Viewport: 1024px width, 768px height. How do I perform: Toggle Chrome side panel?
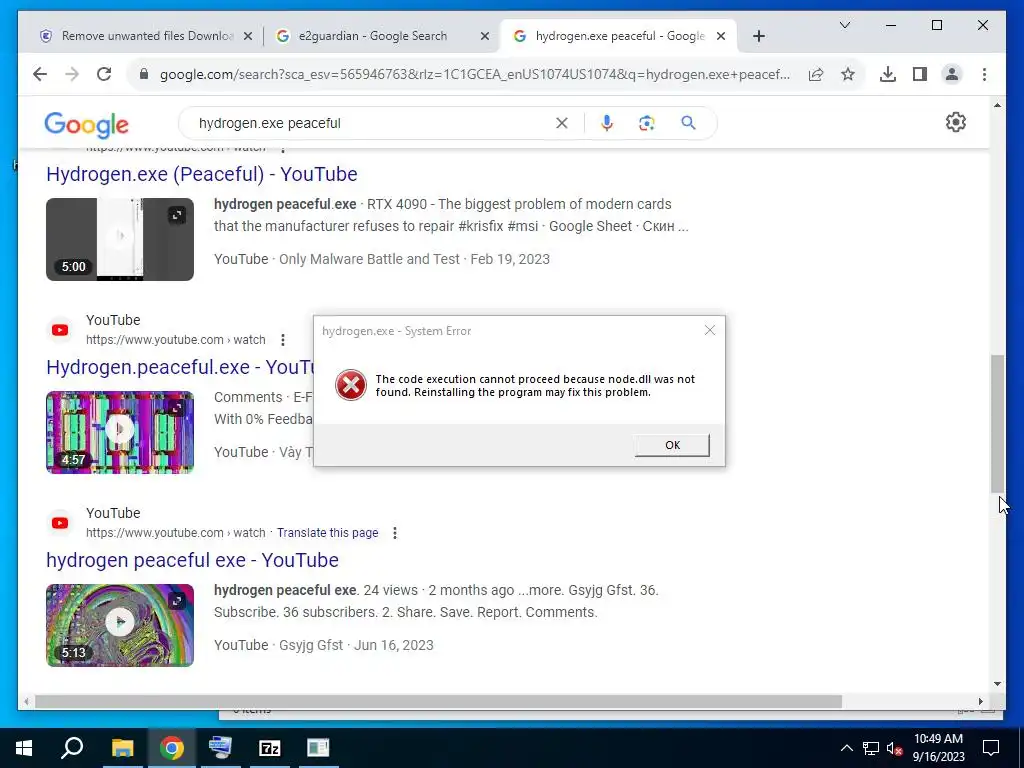tap(920, 74)
